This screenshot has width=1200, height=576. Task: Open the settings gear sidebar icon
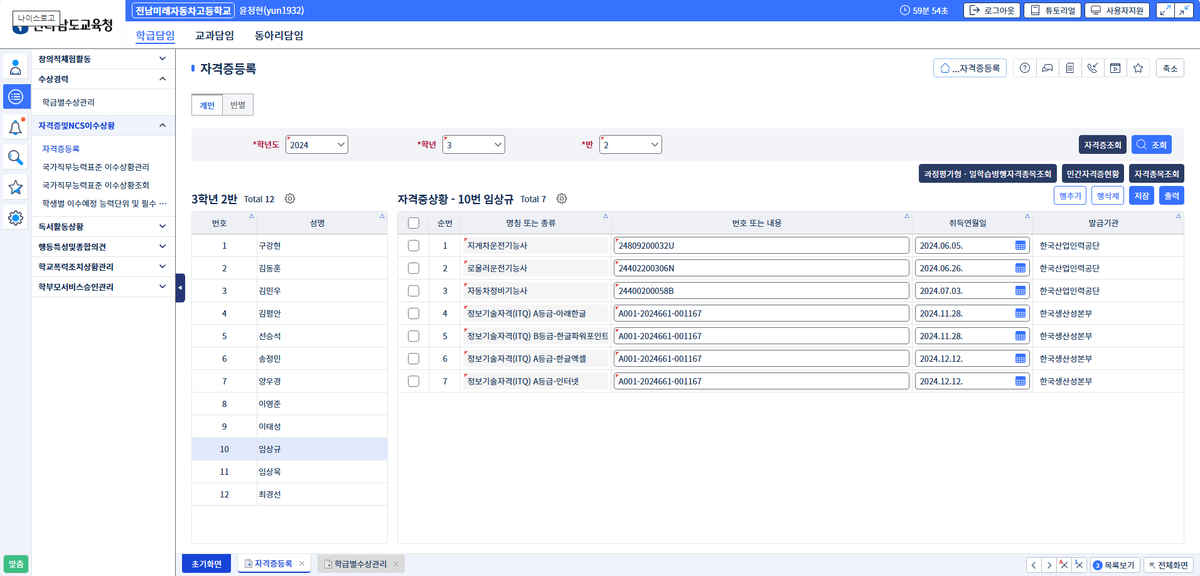click(x=16, y=217)
